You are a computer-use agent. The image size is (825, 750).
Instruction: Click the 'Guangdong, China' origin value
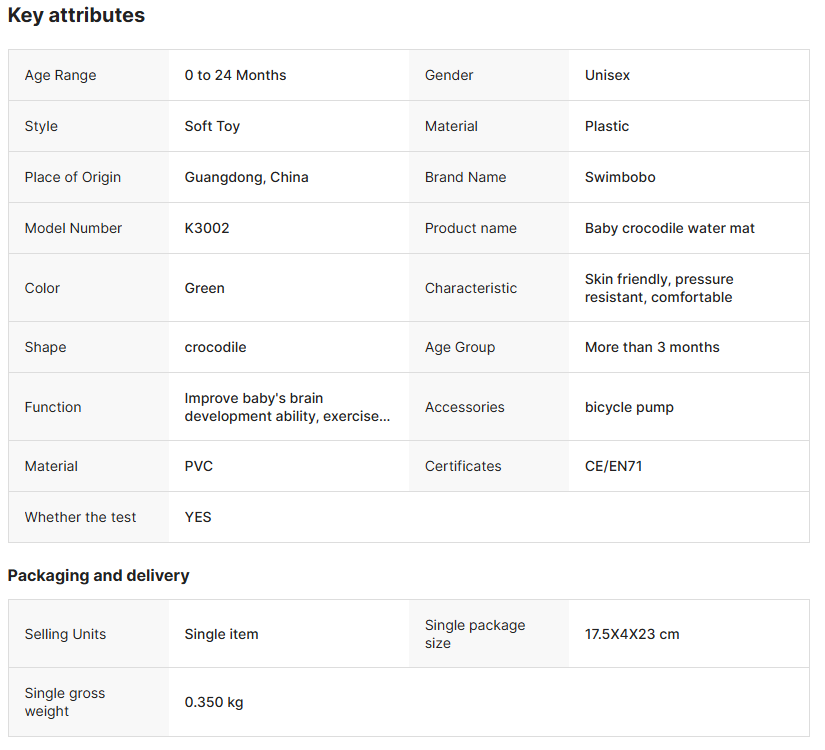[246, 177]
